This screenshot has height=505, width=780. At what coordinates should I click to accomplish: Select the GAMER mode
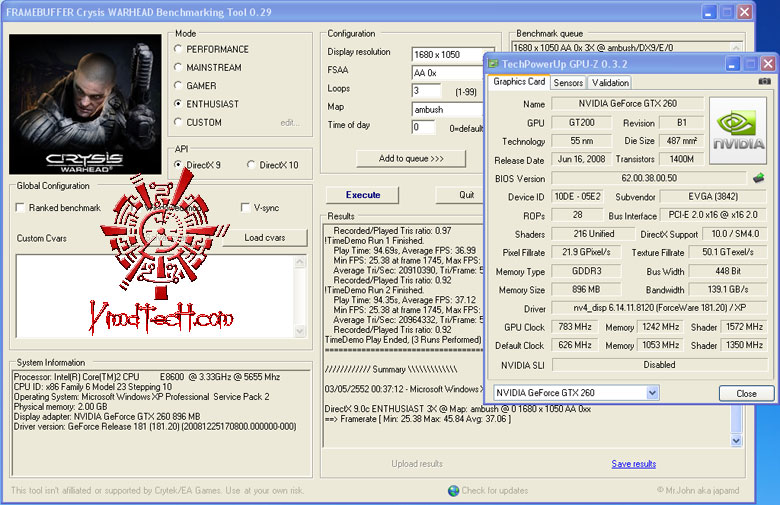pos(178,85)
